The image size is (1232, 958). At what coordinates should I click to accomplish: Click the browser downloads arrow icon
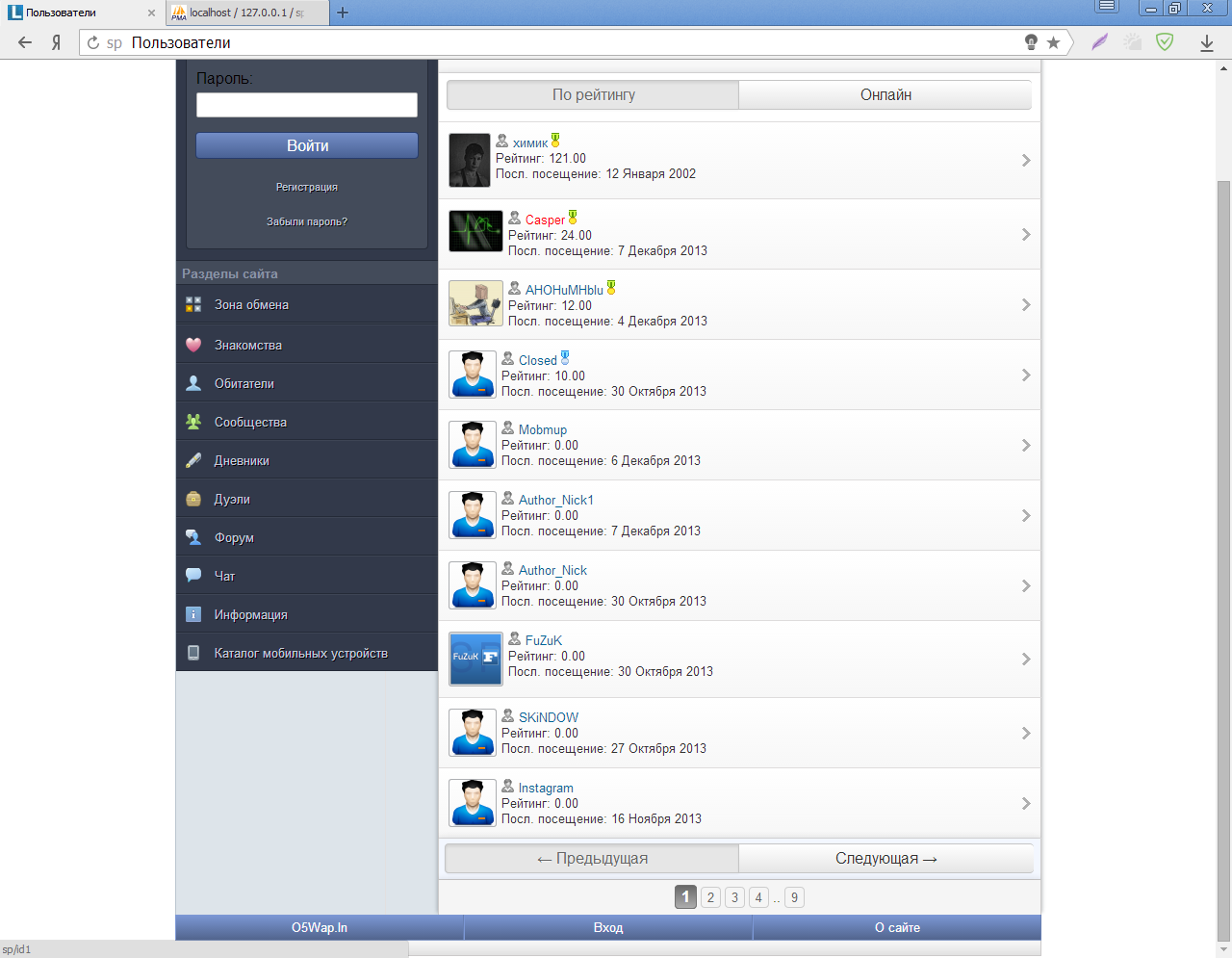coord(1206,42)
